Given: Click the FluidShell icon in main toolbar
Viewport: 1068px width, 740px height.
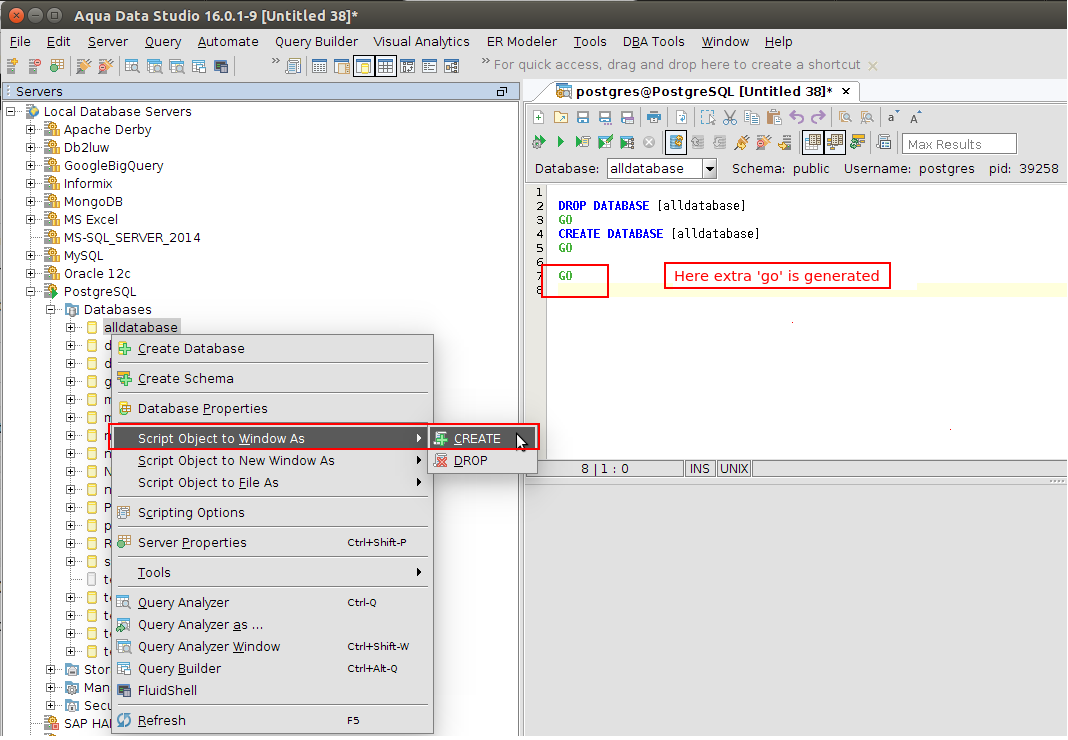Looking at the screenshot, I should (x=221, y=66).
